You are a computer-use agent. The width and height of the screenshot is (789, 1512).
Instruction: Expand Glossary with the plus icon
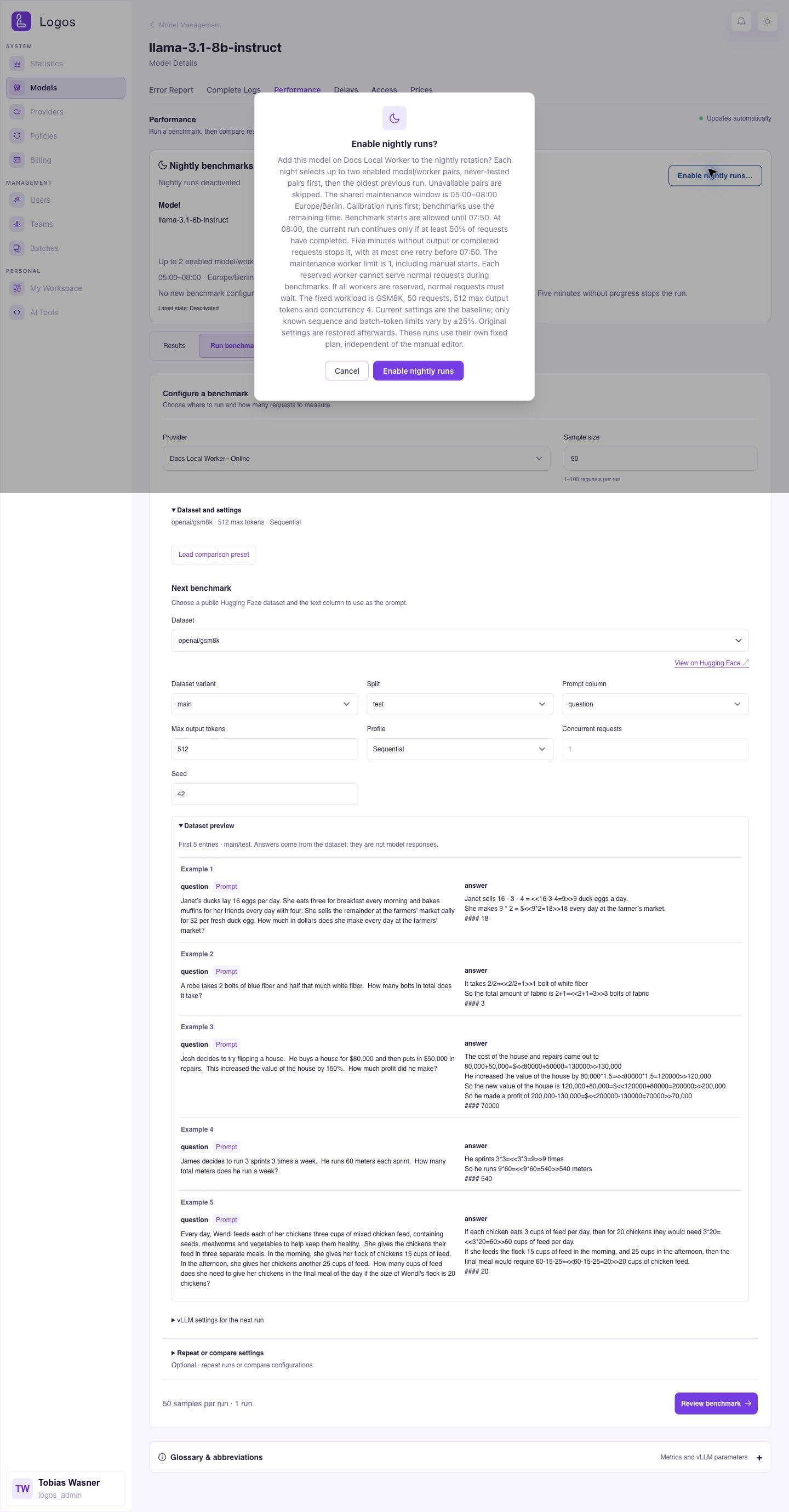click(x=759, y=1457)
